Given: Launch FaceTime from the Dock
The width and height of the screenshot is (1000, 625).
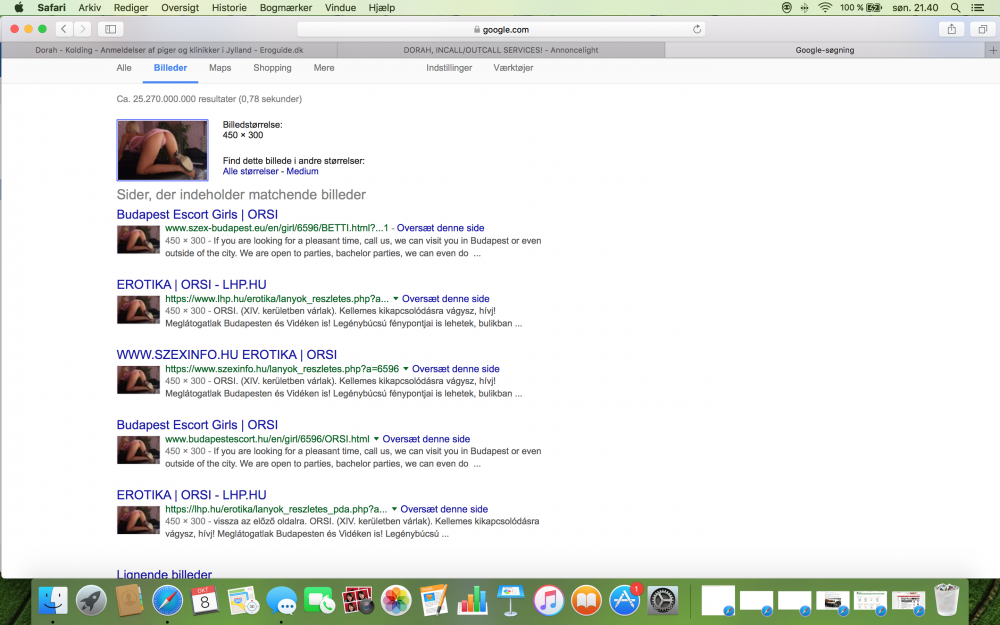Looking at the screenshot, I should pyautogui.click(x=319, y=601).
